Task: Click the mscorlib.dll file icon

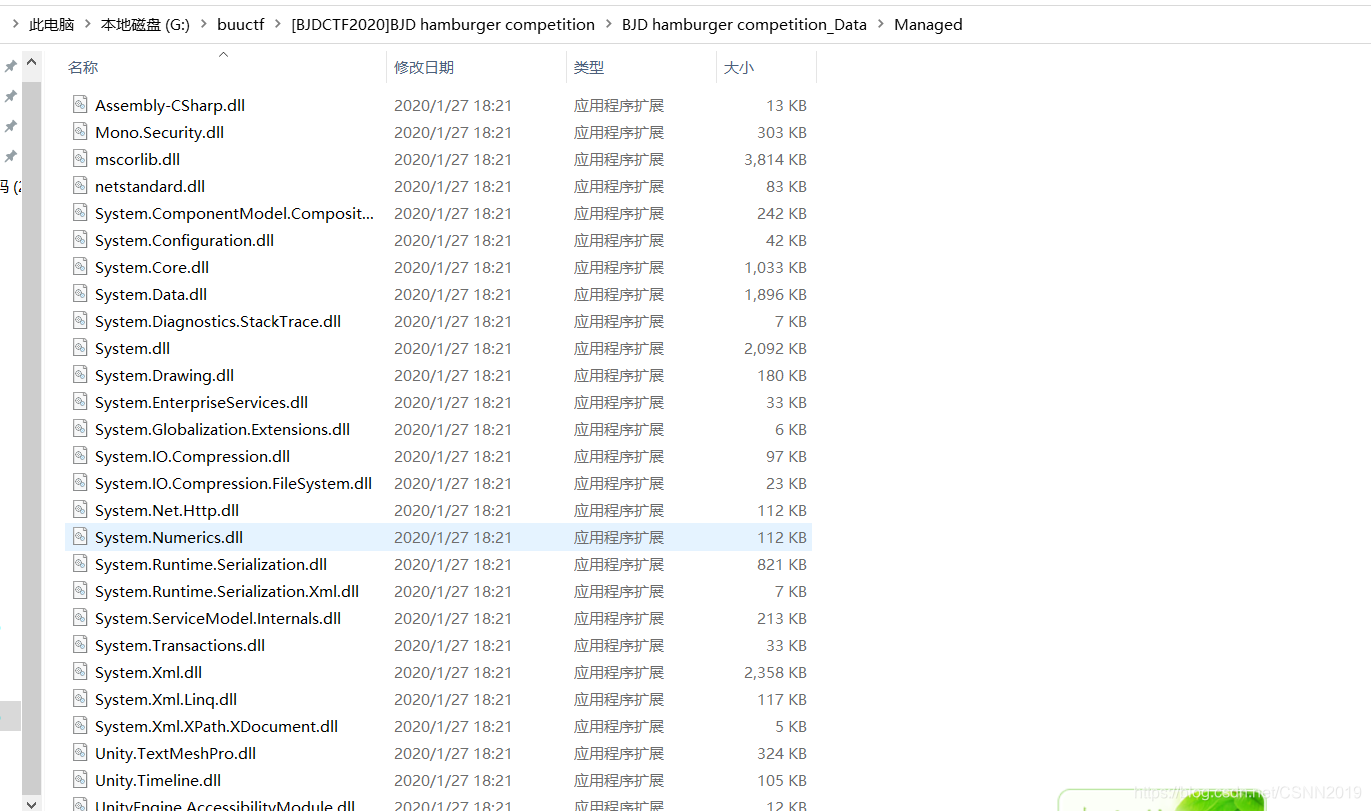Action: pyautogui.click(x=81, y=159)
